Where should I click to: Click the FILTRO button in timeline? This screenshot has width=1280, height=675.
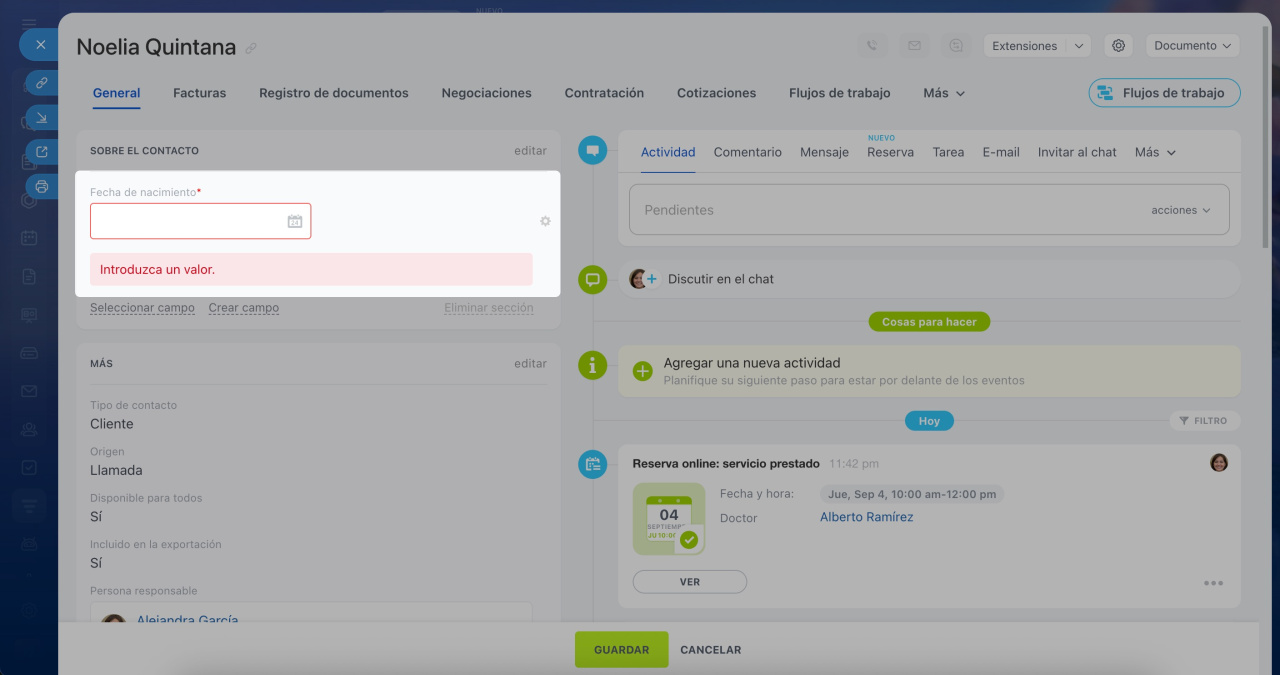(x=1204, y=421)
